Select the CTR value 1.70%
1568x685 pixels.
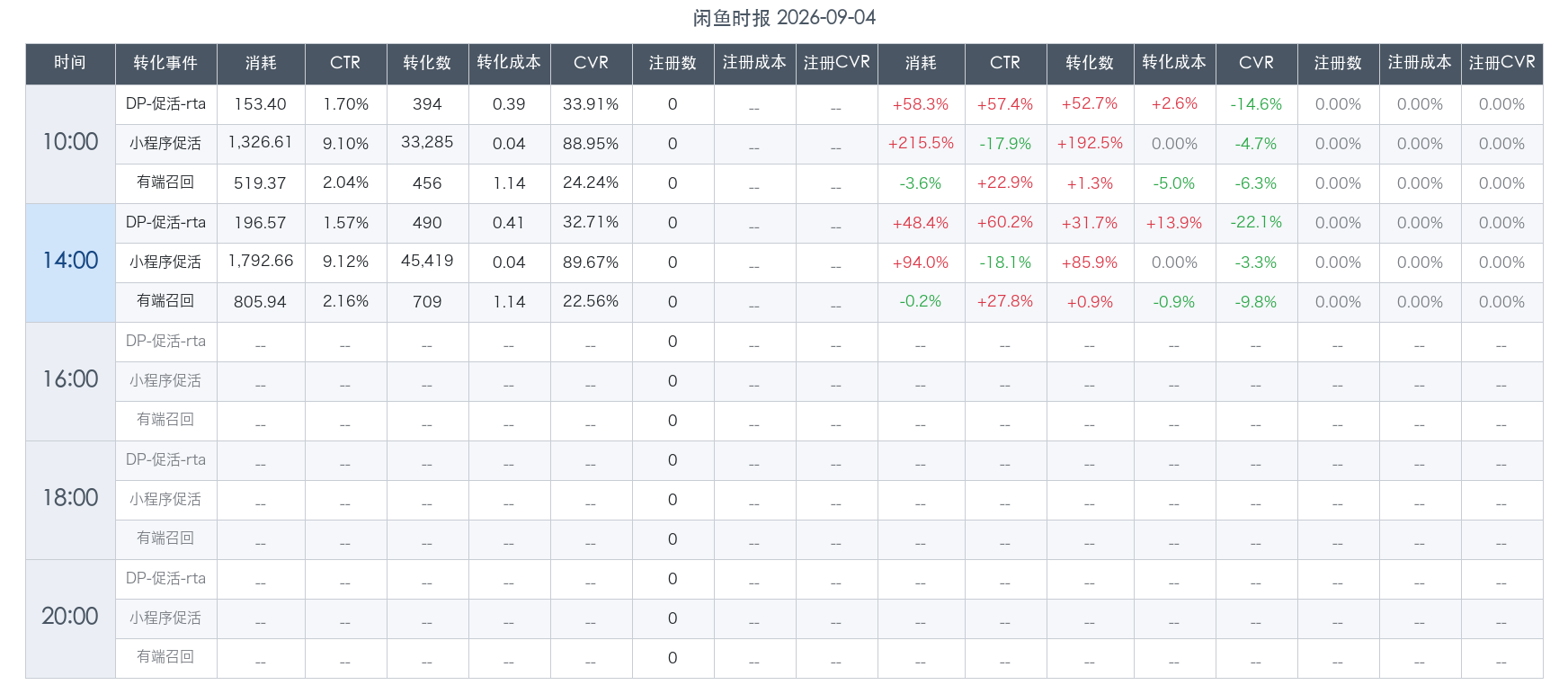(346, 104)
